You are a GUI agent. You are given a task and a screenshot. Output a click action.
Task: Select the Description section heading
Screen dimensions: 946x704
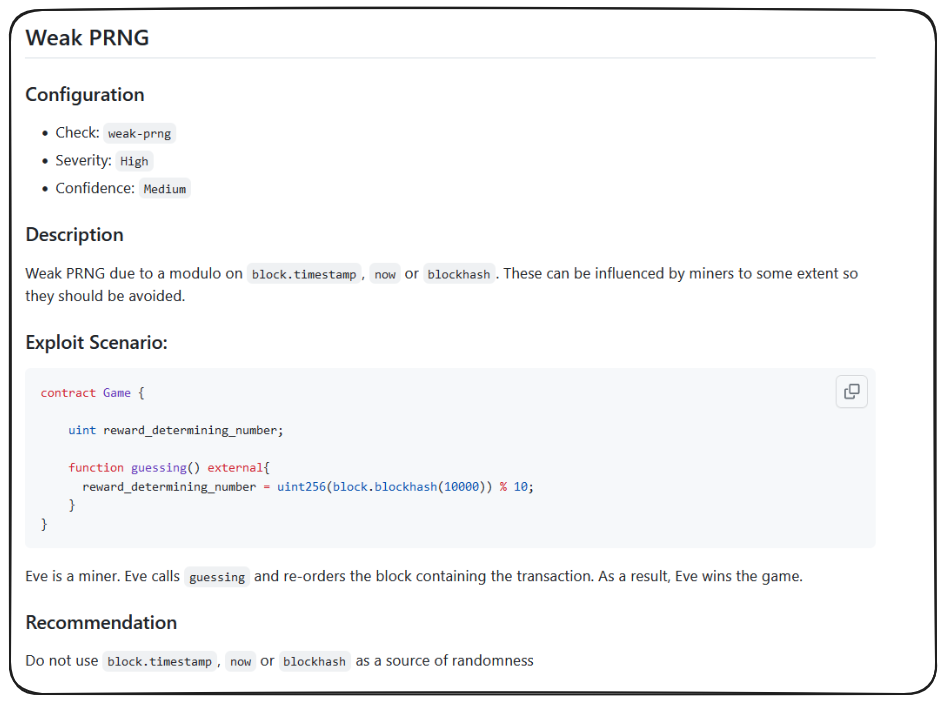[x=74, y=235]
